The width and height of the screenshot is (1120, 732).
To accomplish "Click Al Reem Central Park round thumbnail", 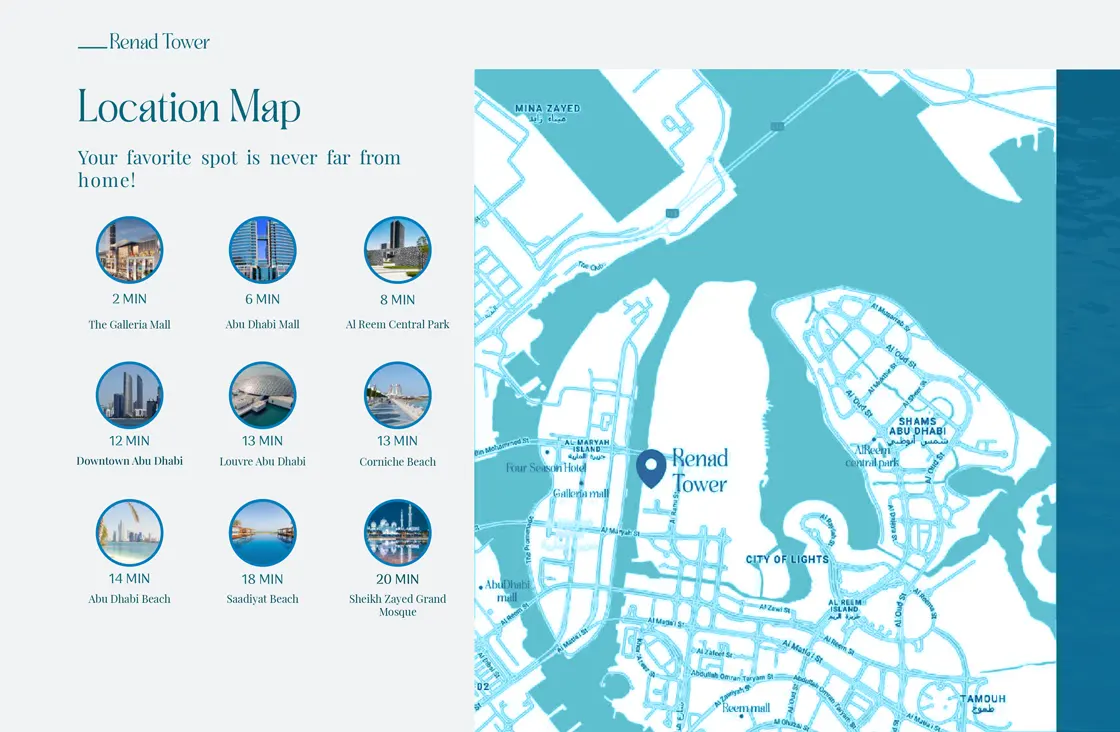I will click(397, 250).
